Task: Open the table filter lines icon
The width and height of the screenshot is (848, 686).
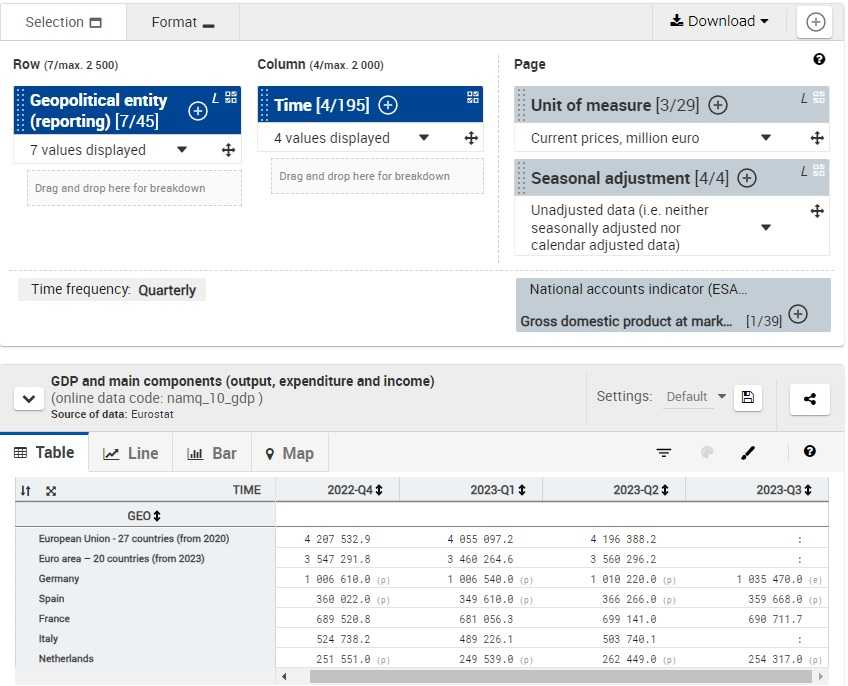Action: click(x=664, y=453)
